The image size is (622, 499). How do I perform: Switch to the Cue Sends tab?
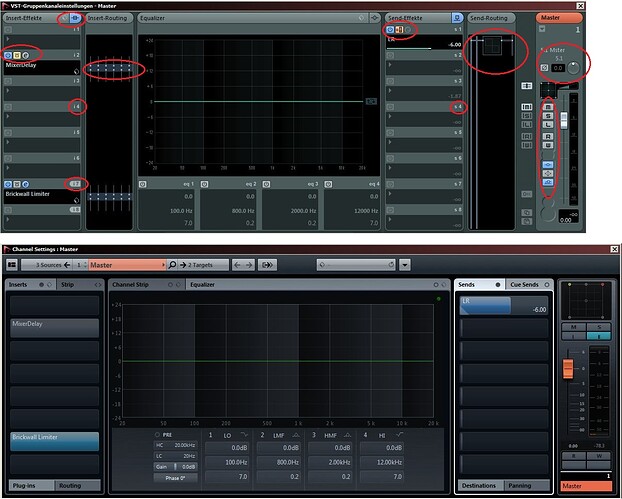coord(530,285)
